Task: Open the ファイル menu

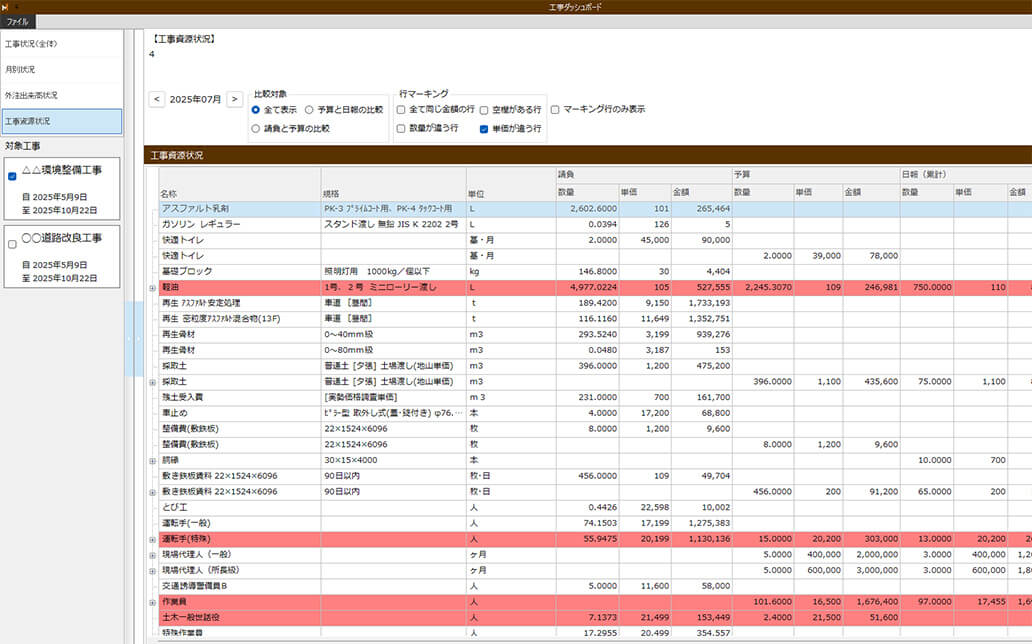Action: [19, 20]
